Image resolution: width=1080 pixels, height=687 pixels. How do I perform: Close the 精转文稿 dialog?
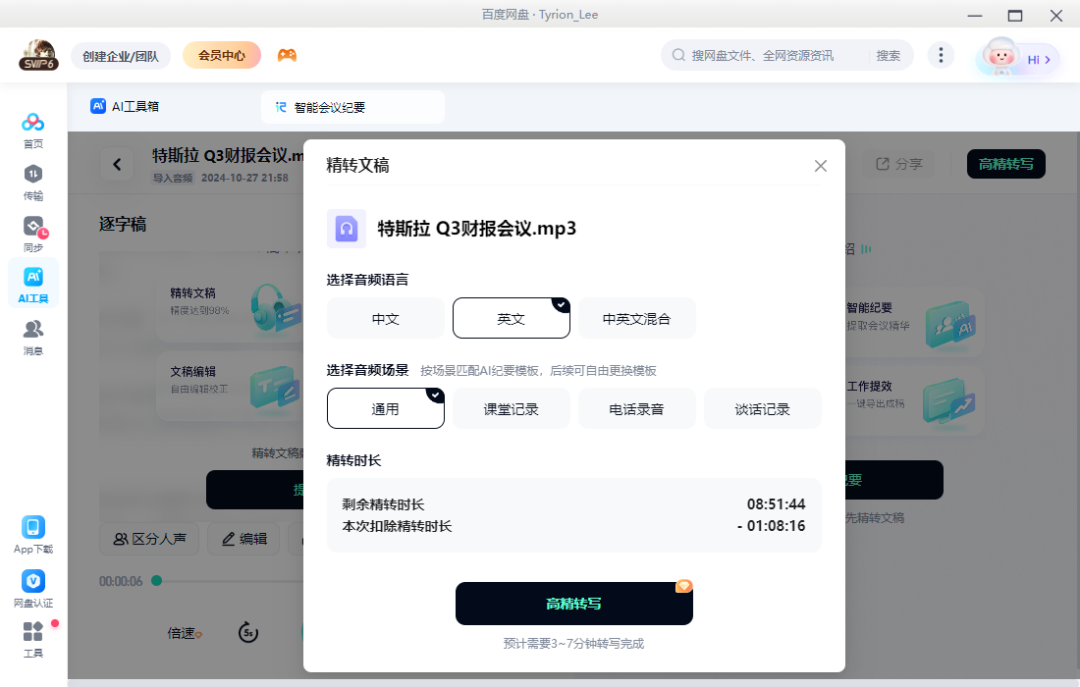point(820,166)
